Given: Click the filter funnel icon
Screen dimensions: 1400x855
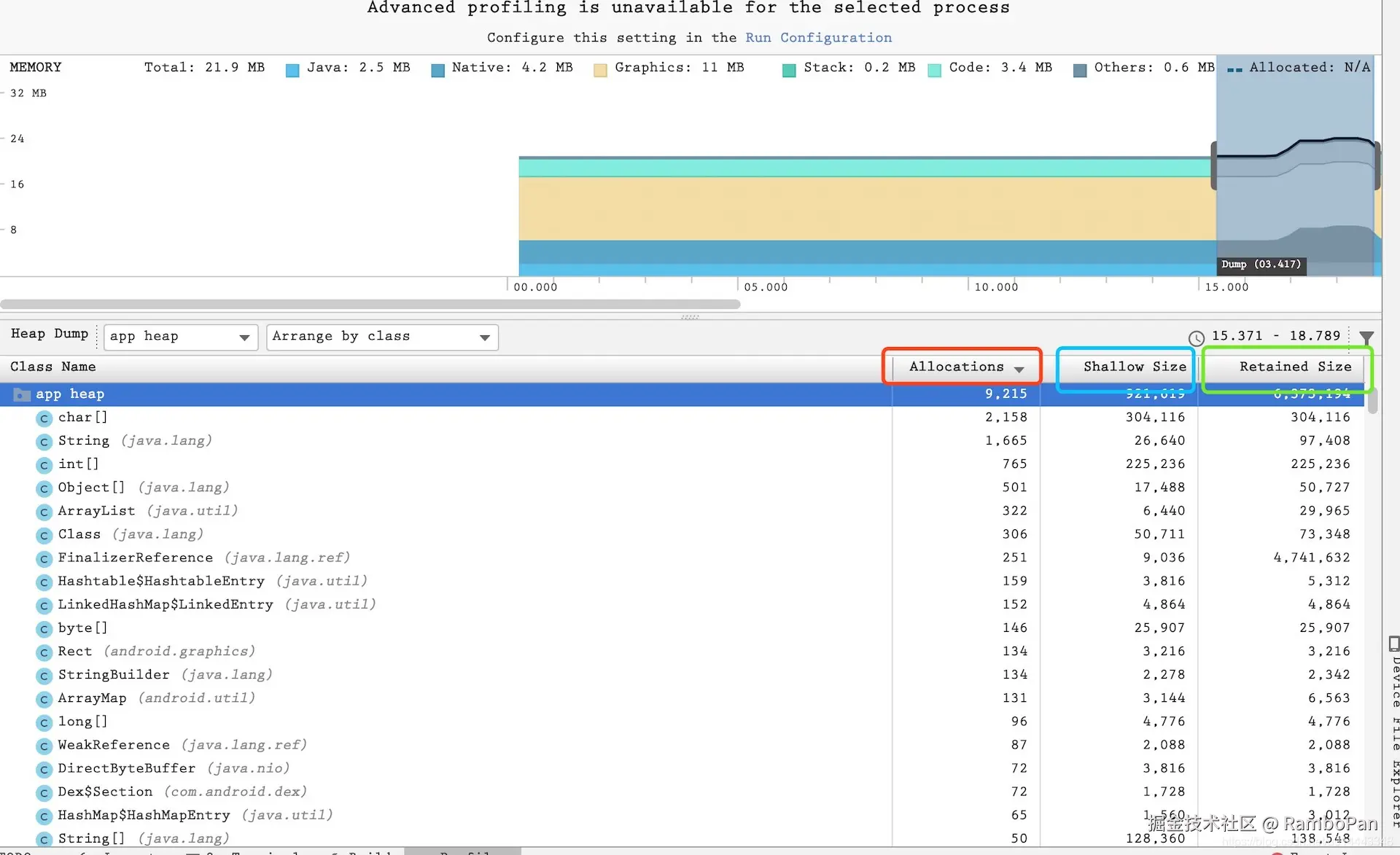Looking at the screenshot, I should pyautogui.click(x=1366, y=337).
